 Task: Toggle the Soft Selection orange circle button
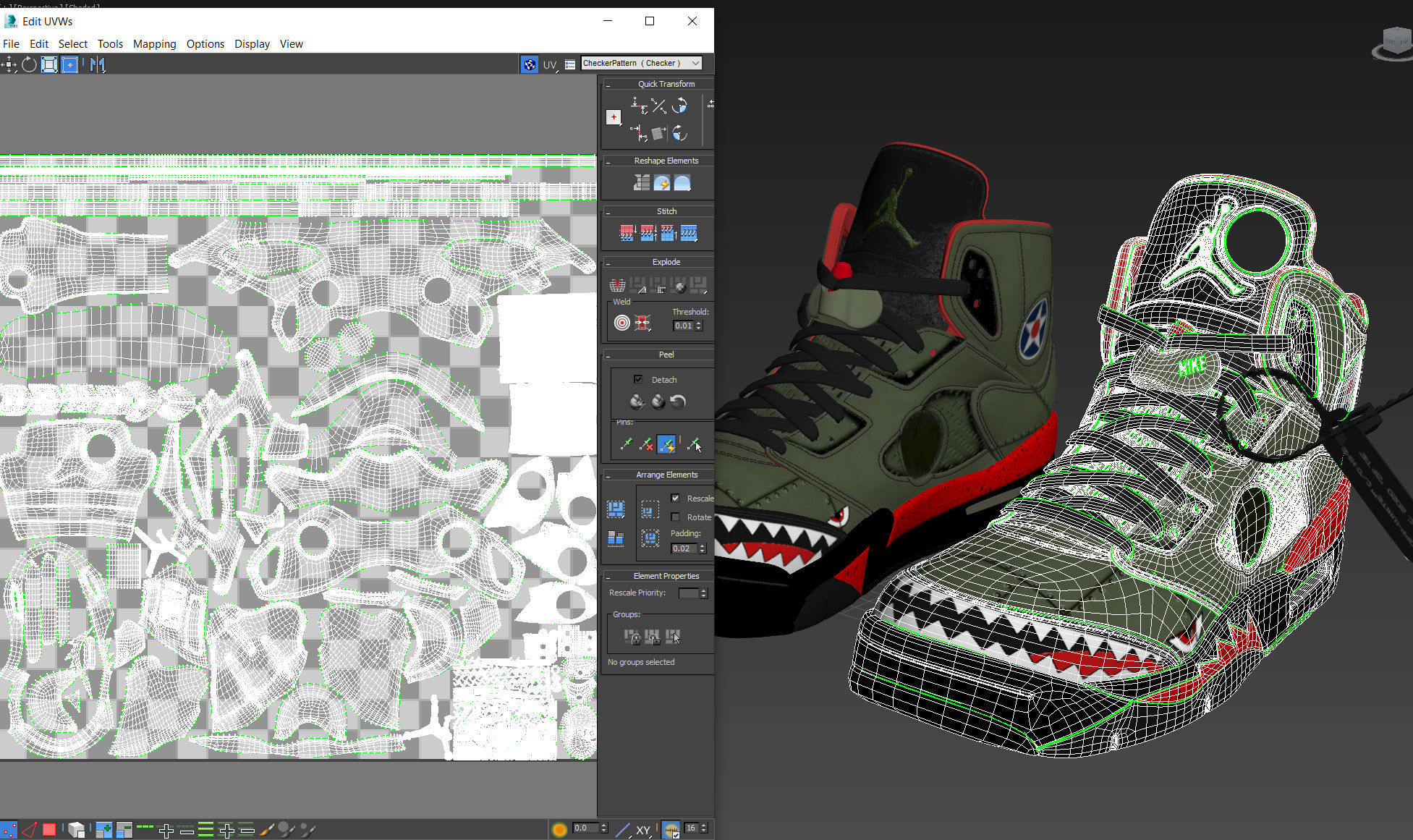click(559, 830)
